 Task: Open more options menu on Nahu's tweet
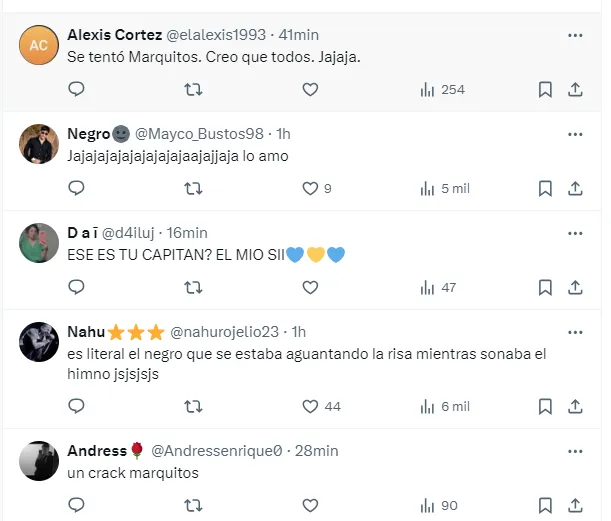coord(575,331)
